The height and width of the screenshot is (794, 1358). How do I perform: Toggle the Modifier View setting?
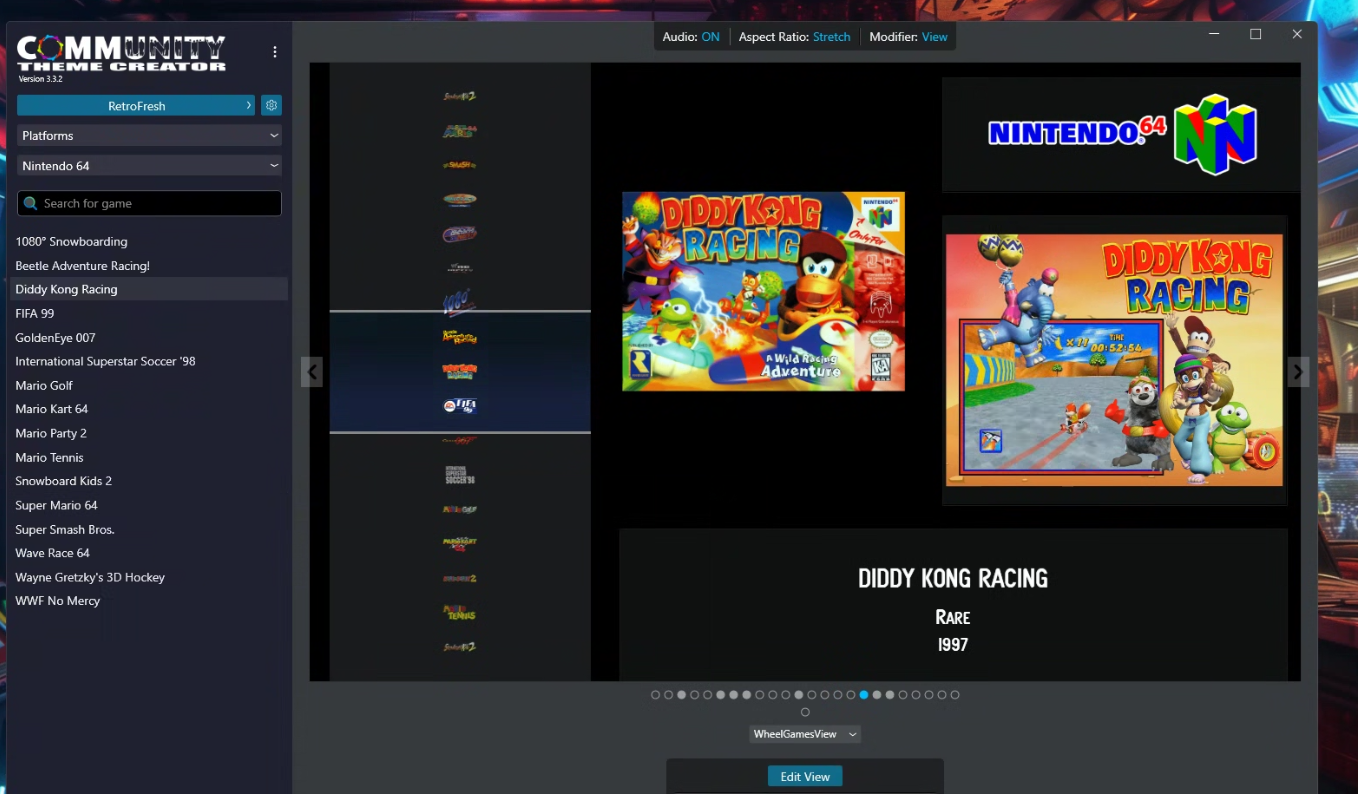pos(908,37)
